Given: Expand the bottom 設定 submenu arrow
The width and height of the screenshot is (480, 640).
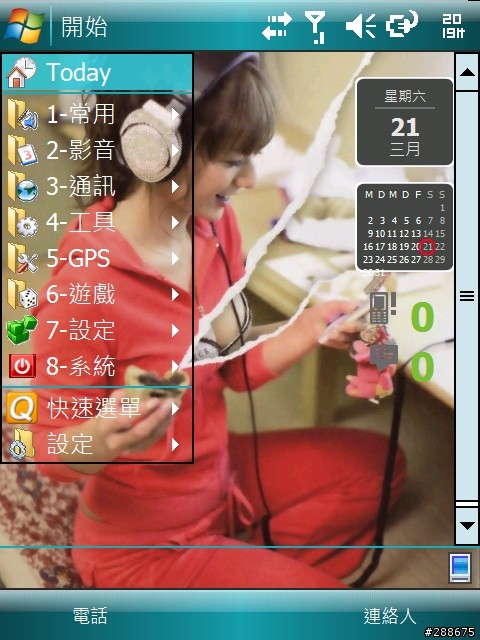Looking at the screenshot, I should (176, 444).
